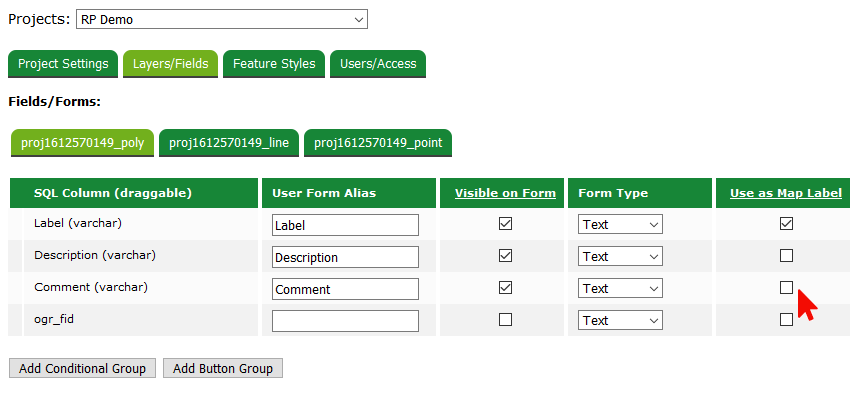Screen dimensions: 859x417
Task: Open the Projects dropdown showing RP Demo
Action: pyautogui.click(x=222, y=19)
